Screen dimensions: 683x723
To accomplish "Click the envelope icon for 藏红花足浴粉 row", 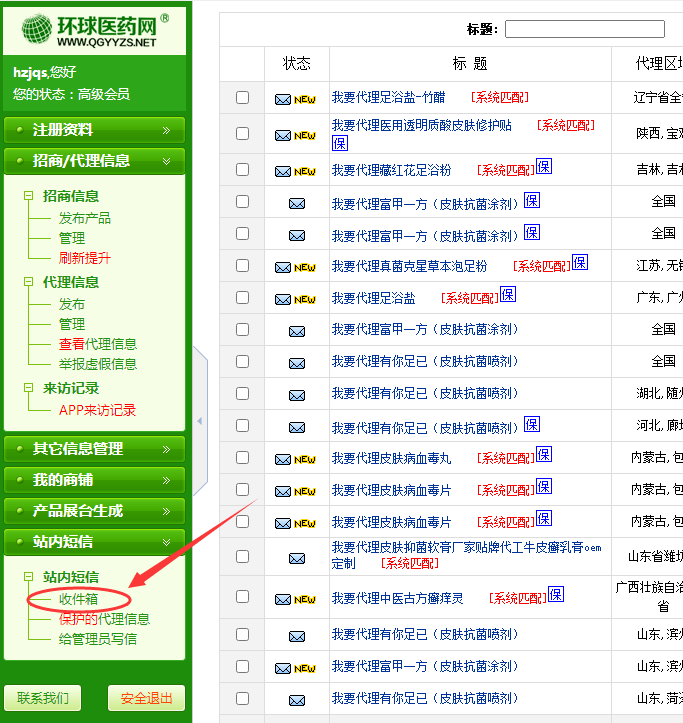I will pos(295,171).
